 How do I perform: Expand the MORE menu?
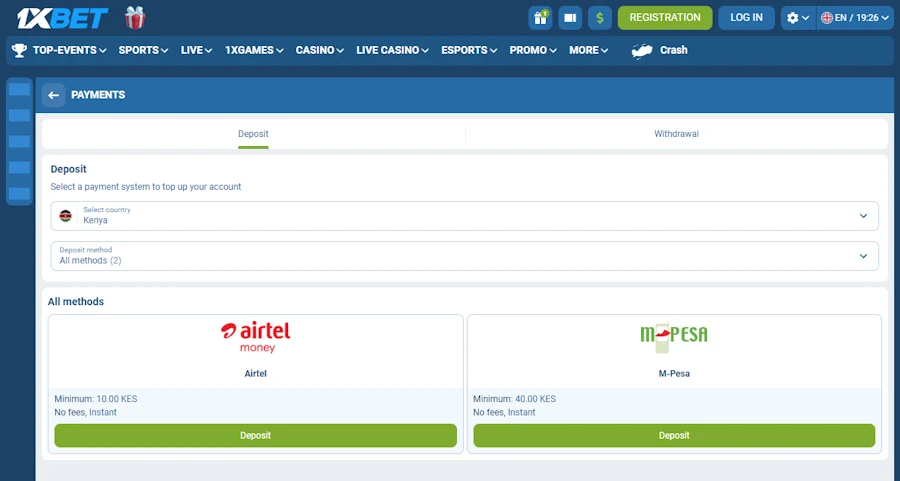coord(588,51)
